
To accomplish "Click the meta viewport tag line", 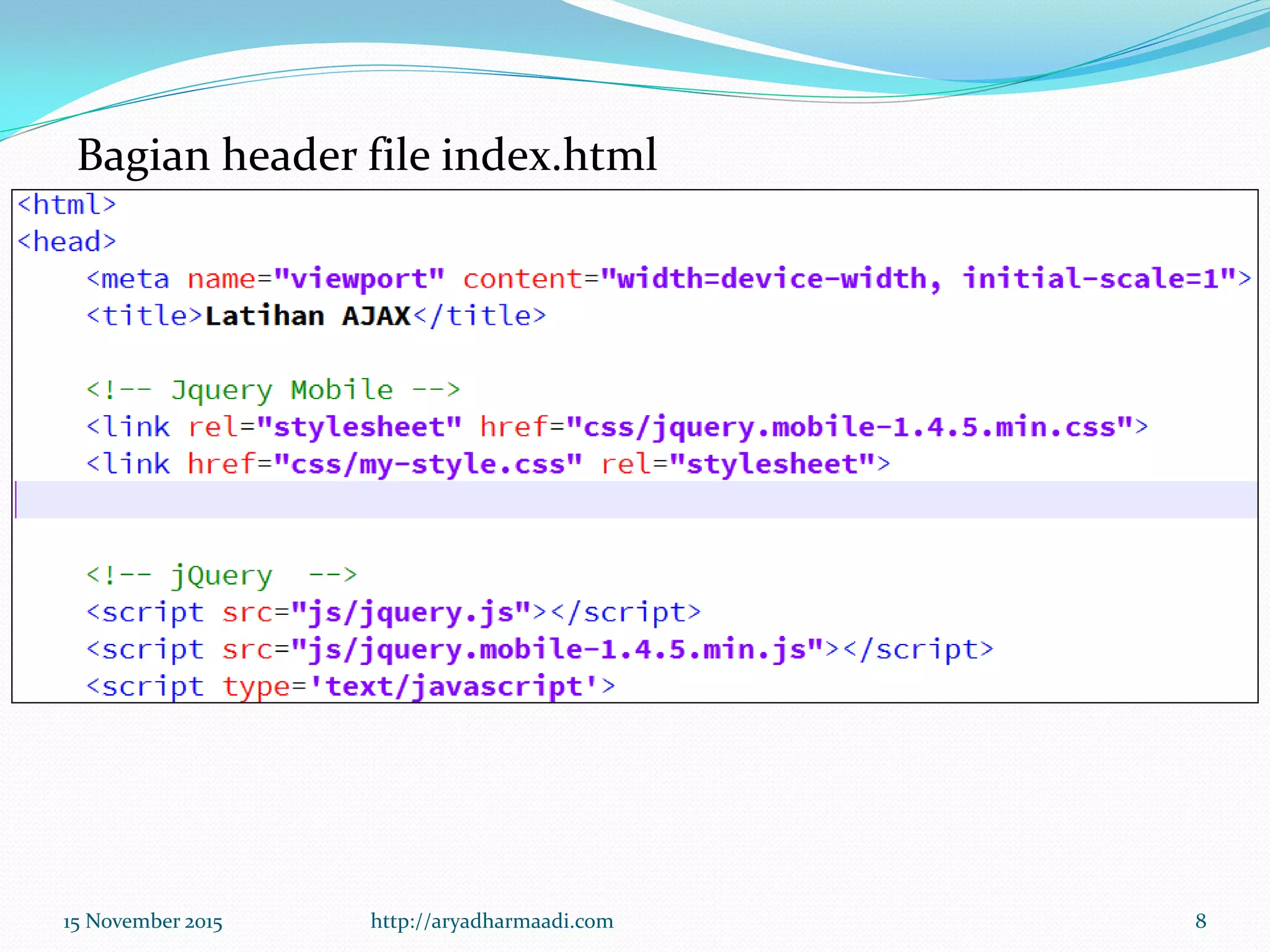I will [668, 280].
